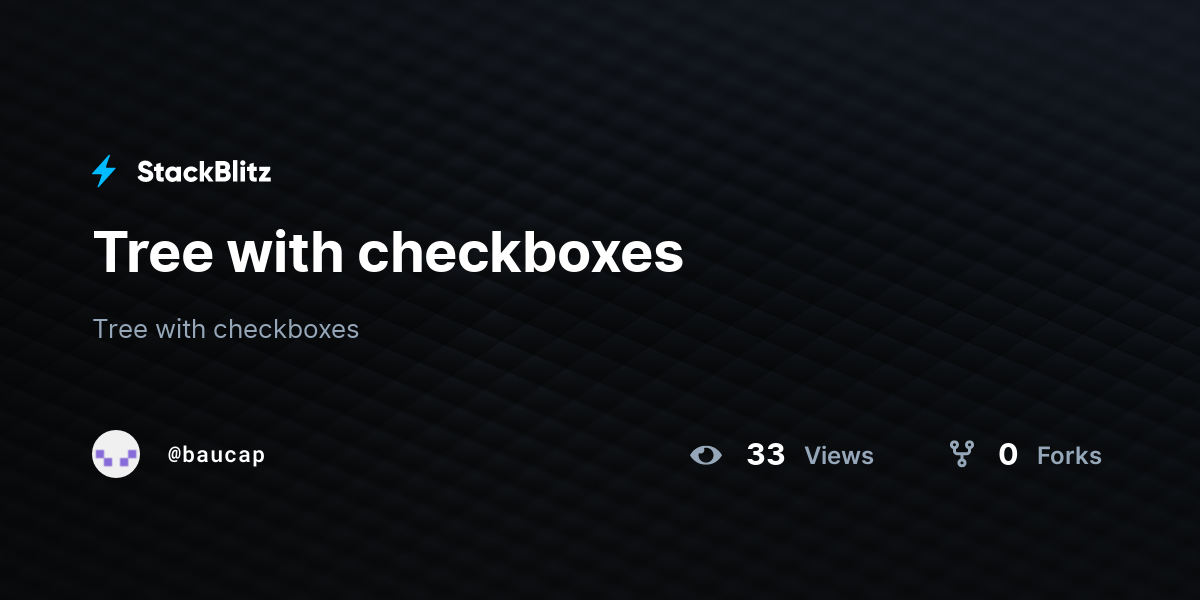Viewport: 1200px width, 600px height.
Task: Click the StackBlitz lightning bolt logo
Action: tap(104, 172)
